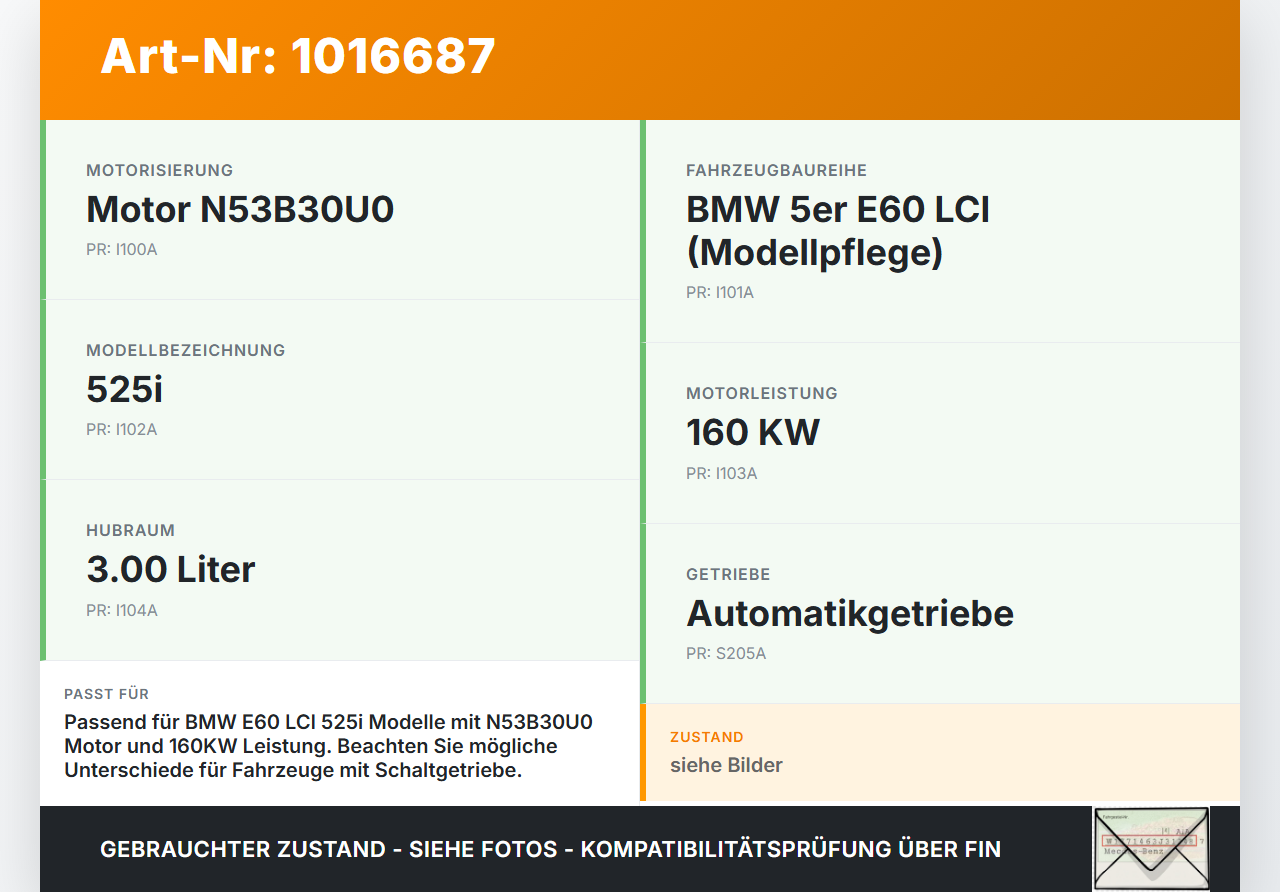The height and width of the screenshot is (892, 1280).
Task: Click the envelope FIN message icon
Action: coord(1151,849)
